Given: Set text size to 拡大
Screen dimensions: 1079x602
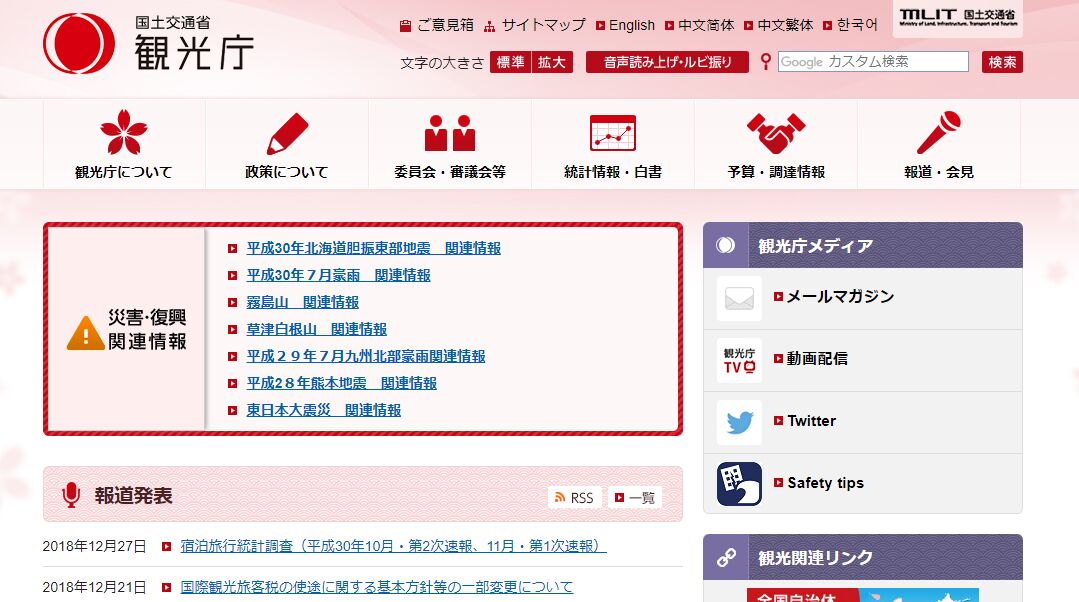Looking at the screenshot, I should [552, 62].
